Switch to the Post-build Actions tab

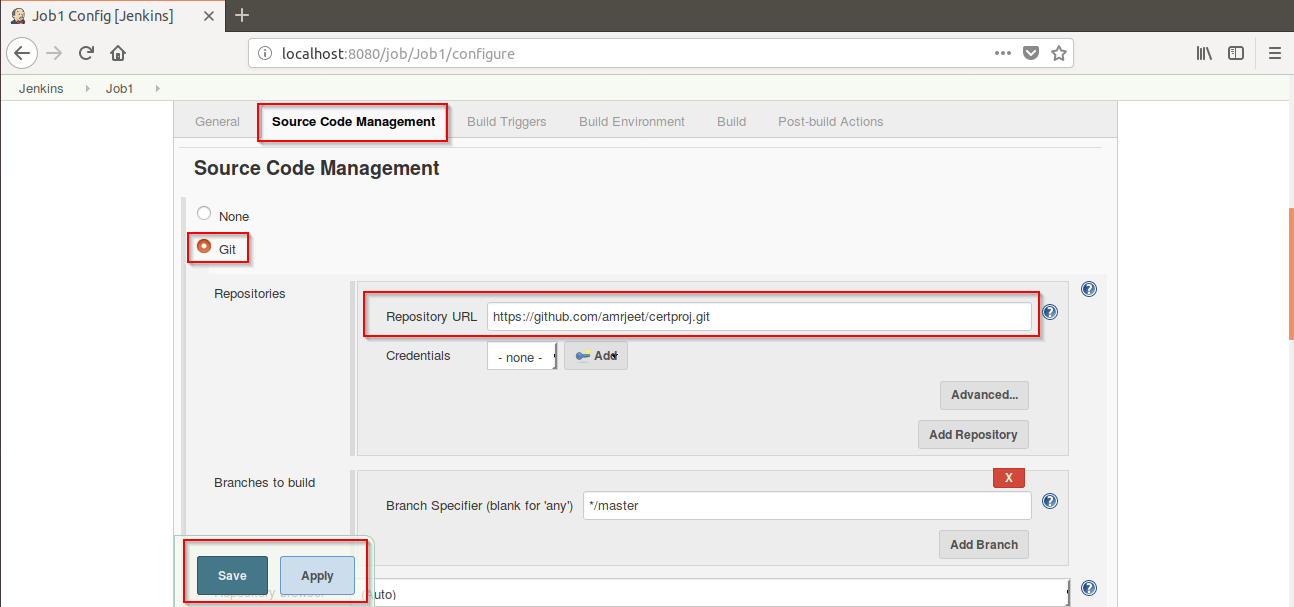[831, 122]
